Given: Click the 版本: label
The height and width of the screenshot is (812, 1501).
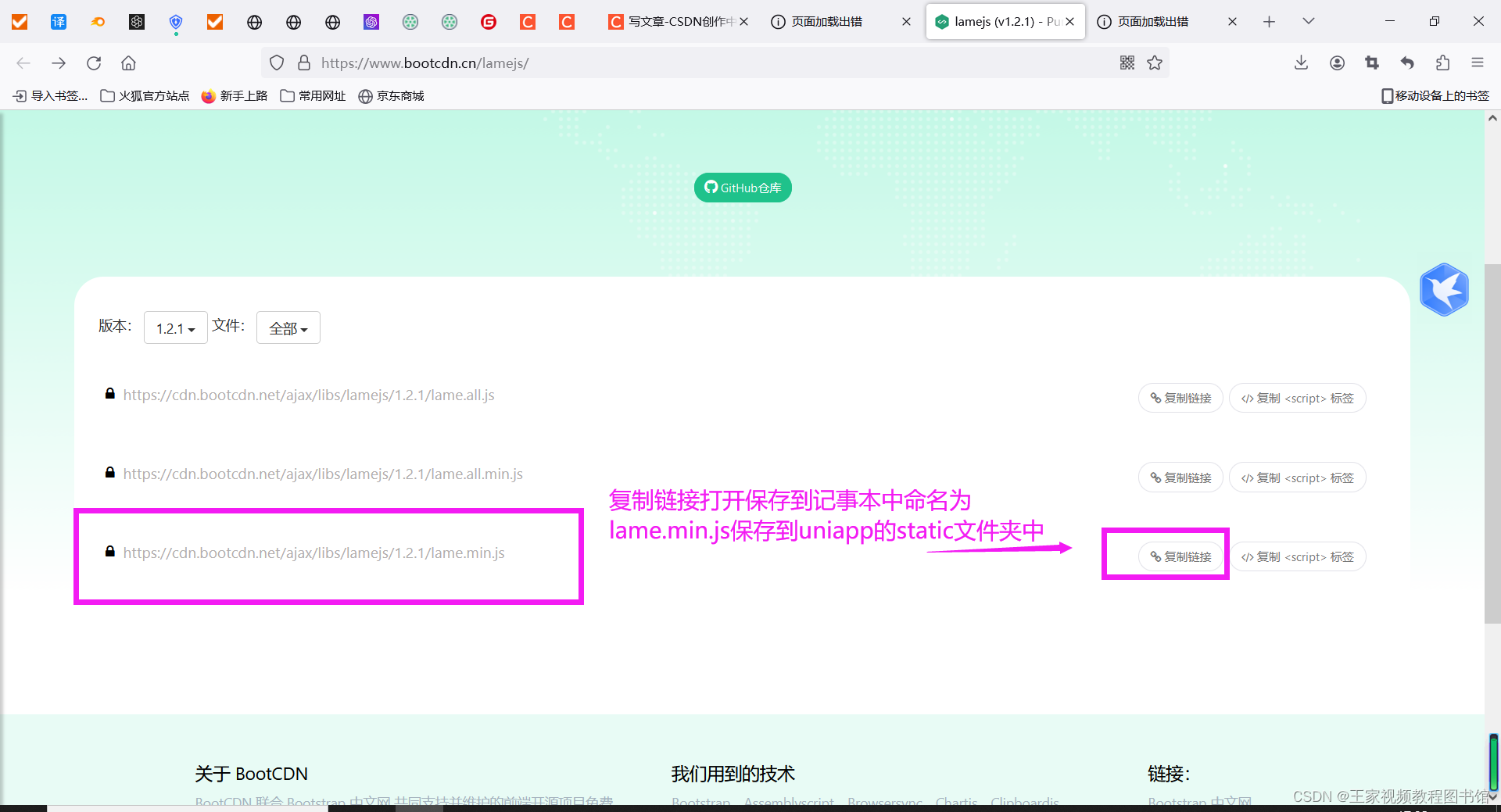Looking at the screenshot, I should click(x=115, y=326).
